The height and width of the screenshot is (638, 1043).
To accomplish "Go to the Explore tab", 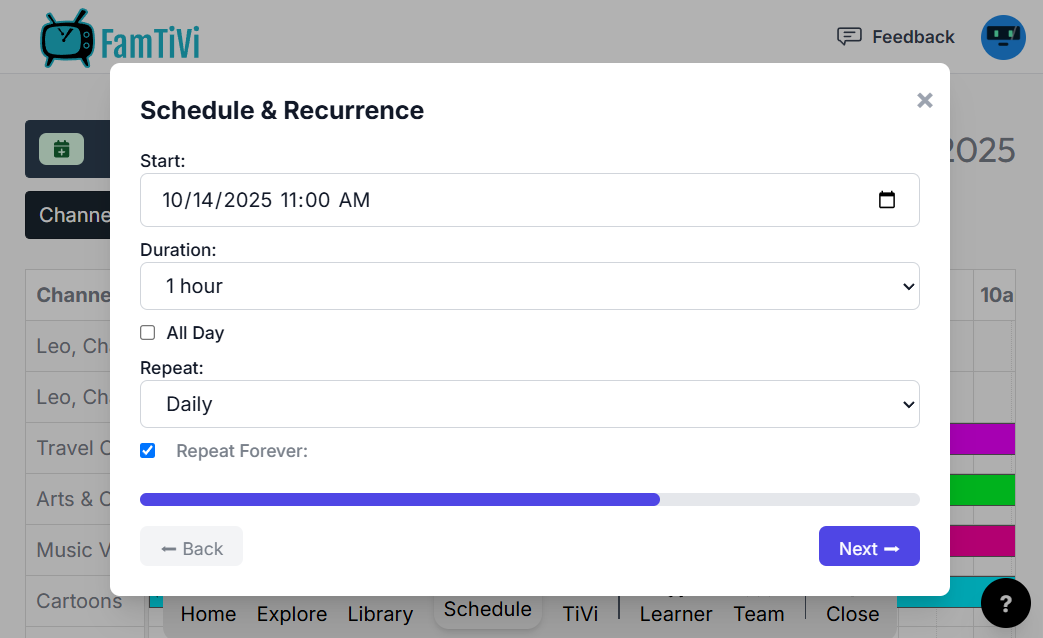I will click(x=292, y=614).
